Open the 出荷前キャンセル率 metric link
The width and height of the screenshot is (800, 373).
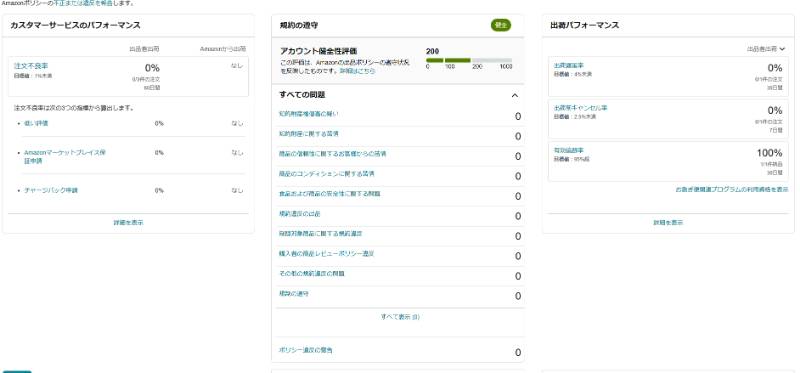[581, 108]
